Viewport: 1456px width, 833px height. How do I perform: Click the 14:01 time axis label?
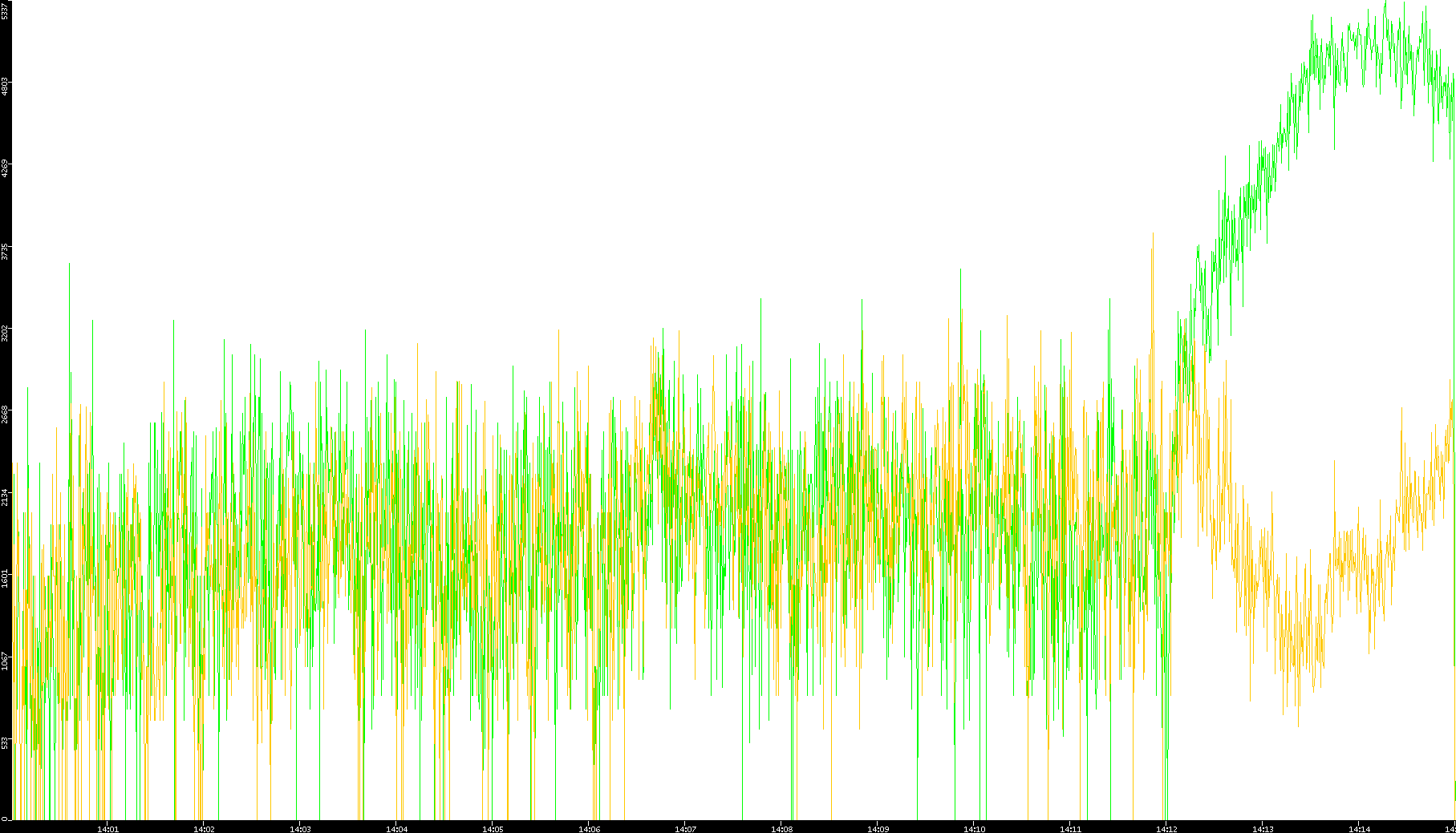coord(107,828)
